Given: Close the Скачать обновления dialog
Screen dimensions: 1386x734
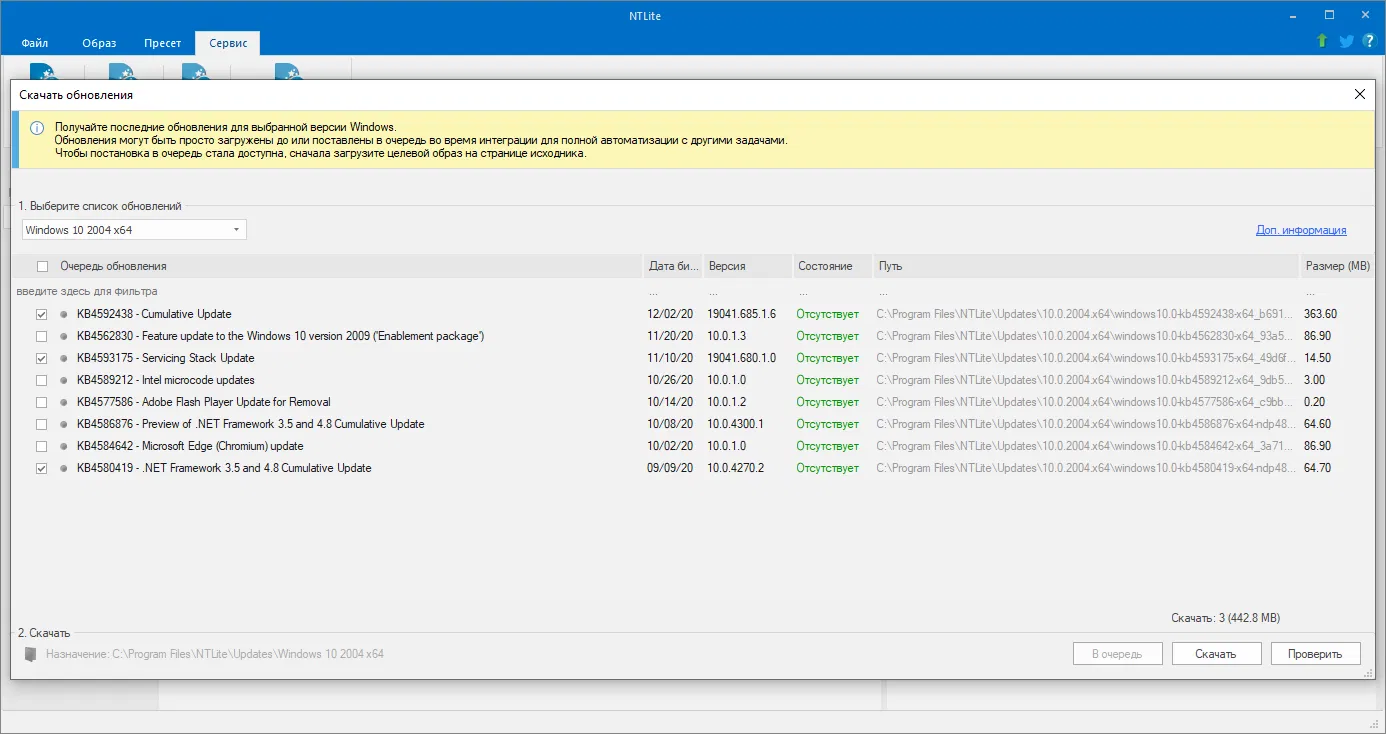Looking at the screenshot, I should tap(1359, 94).
